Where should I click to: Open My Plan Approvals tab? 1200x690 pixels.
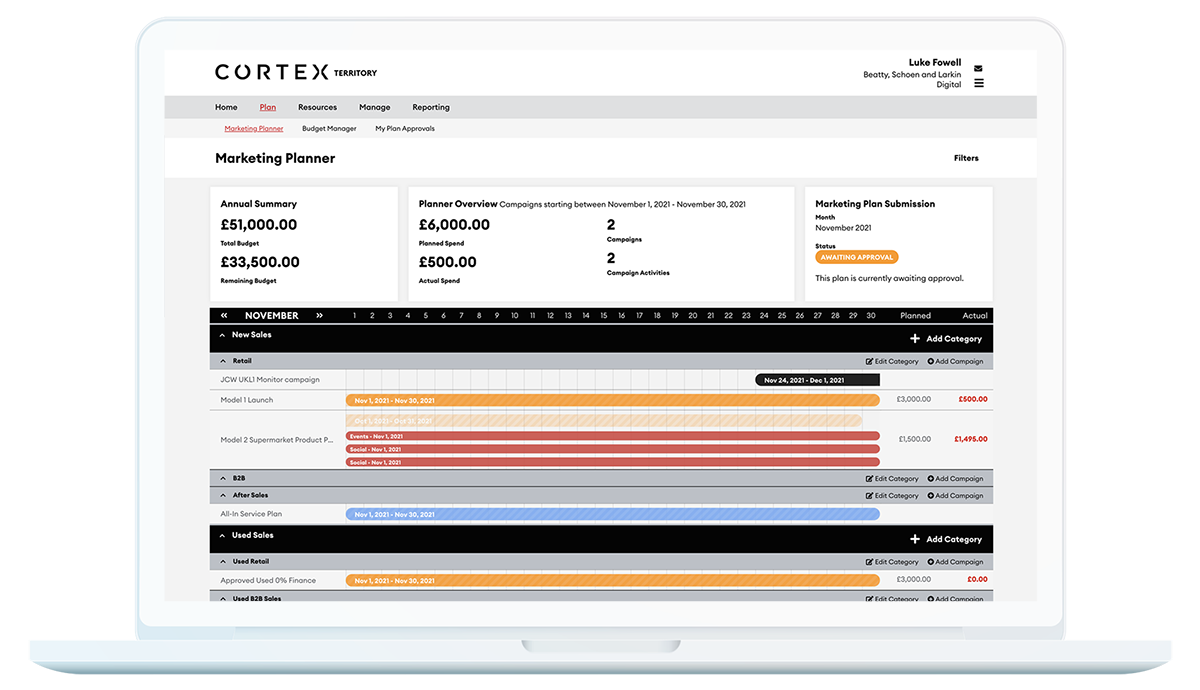click(x=404, y=129)
